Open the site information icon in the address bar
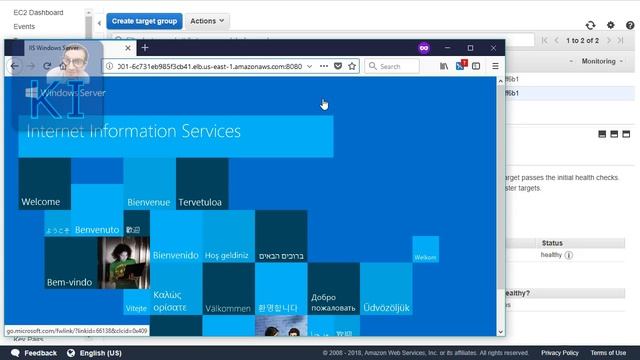 [109, 66]
